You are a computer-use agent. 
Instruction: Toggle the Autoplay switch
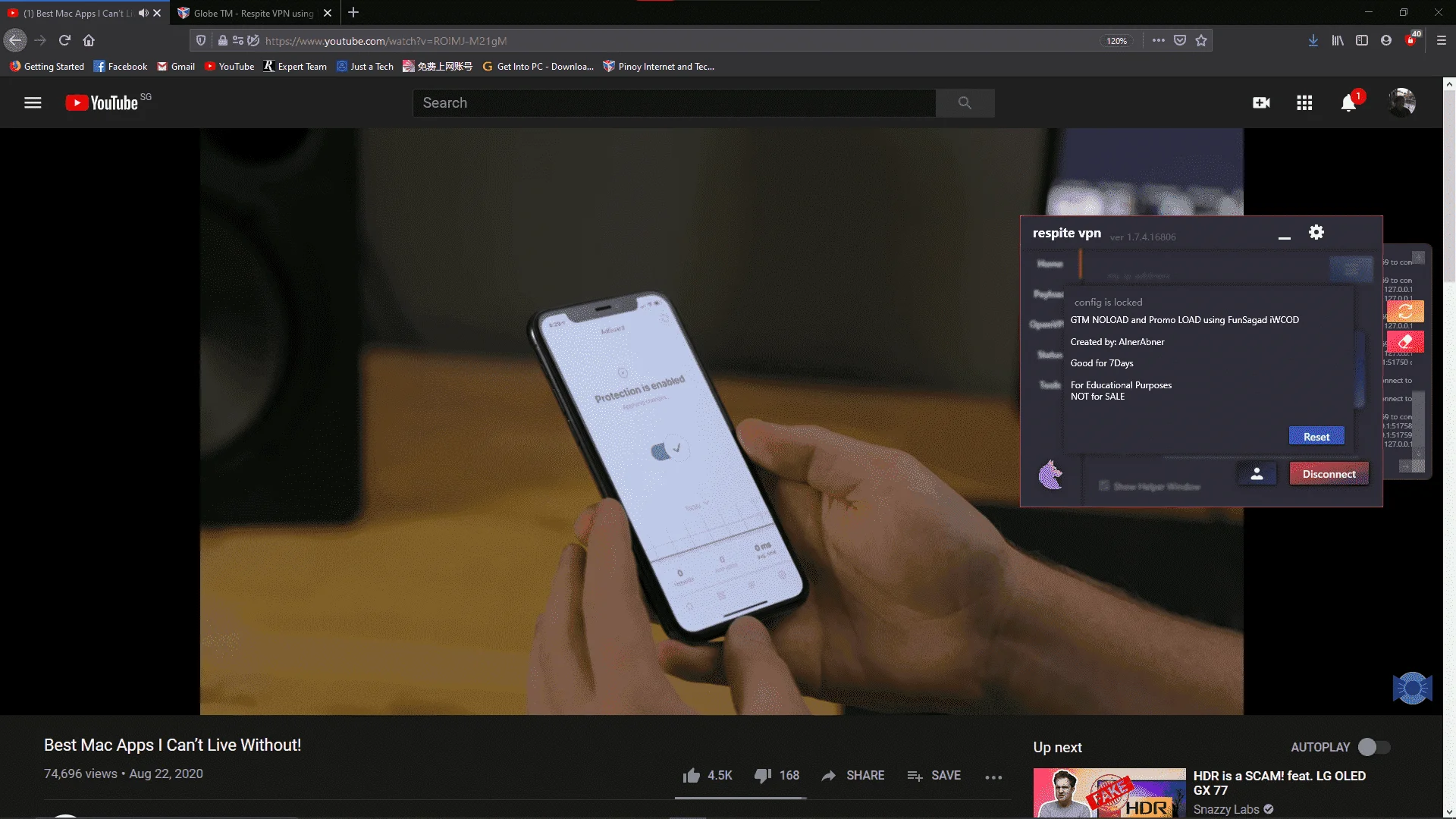click(x=1374, y=747)
